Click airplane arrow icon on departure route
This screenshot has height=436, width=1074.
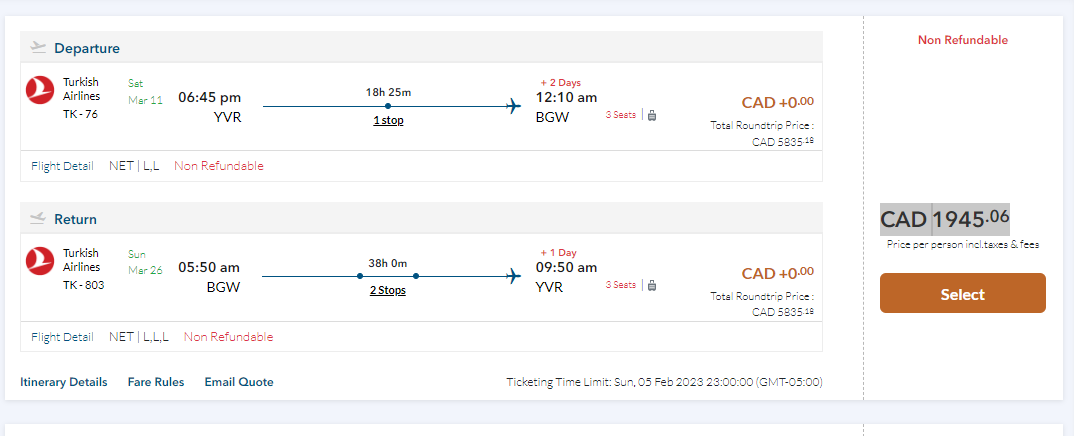pos(514,106)
